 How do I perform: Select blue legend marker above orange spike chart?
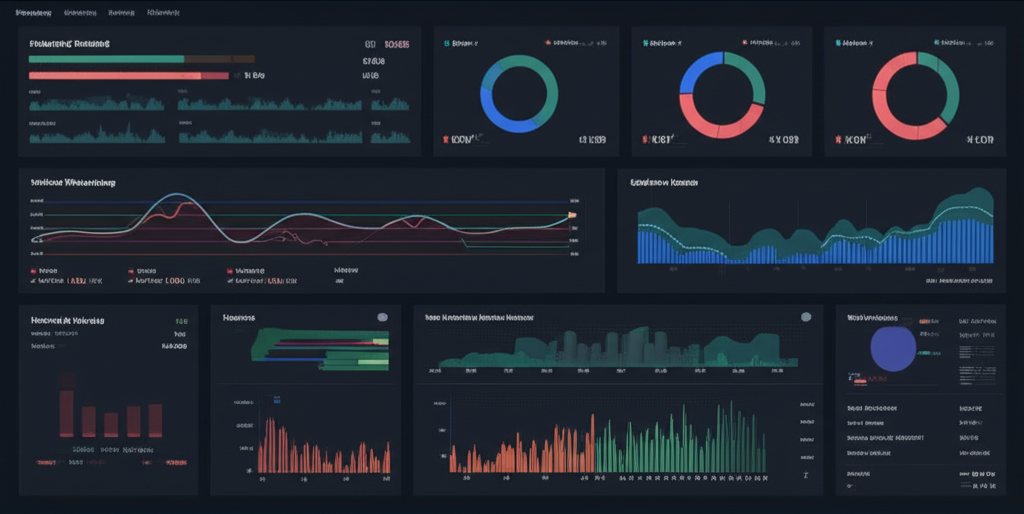pos(277,400)
